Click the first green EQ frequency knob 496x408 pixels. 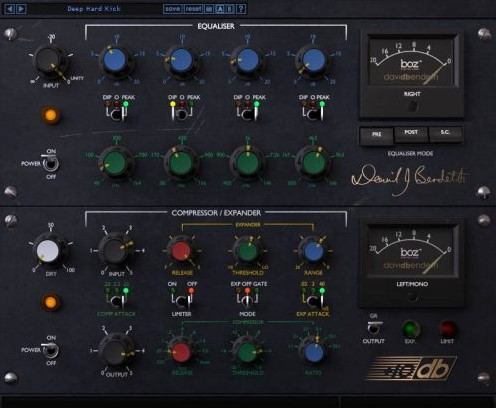pos(115,163)
